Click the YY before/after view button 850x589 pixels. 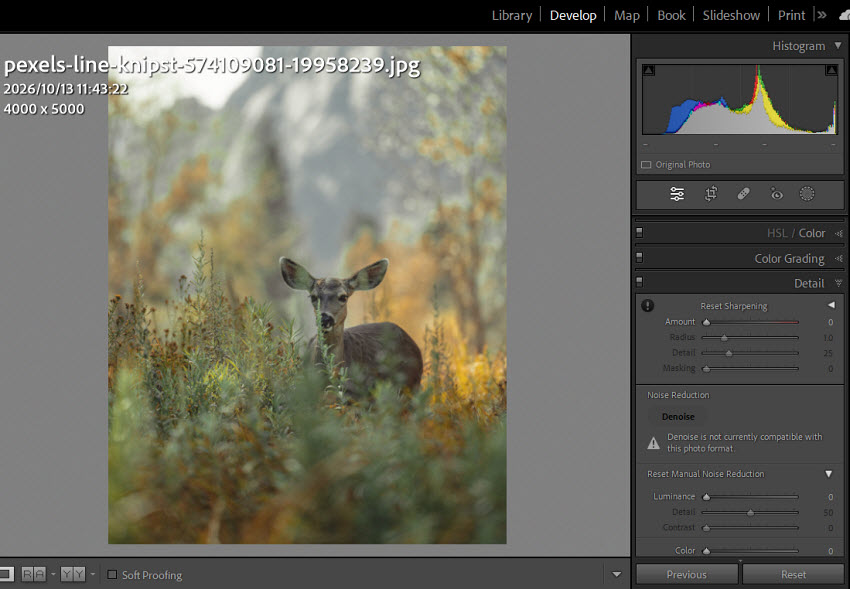pyautogui.click(x=73, y=574)
